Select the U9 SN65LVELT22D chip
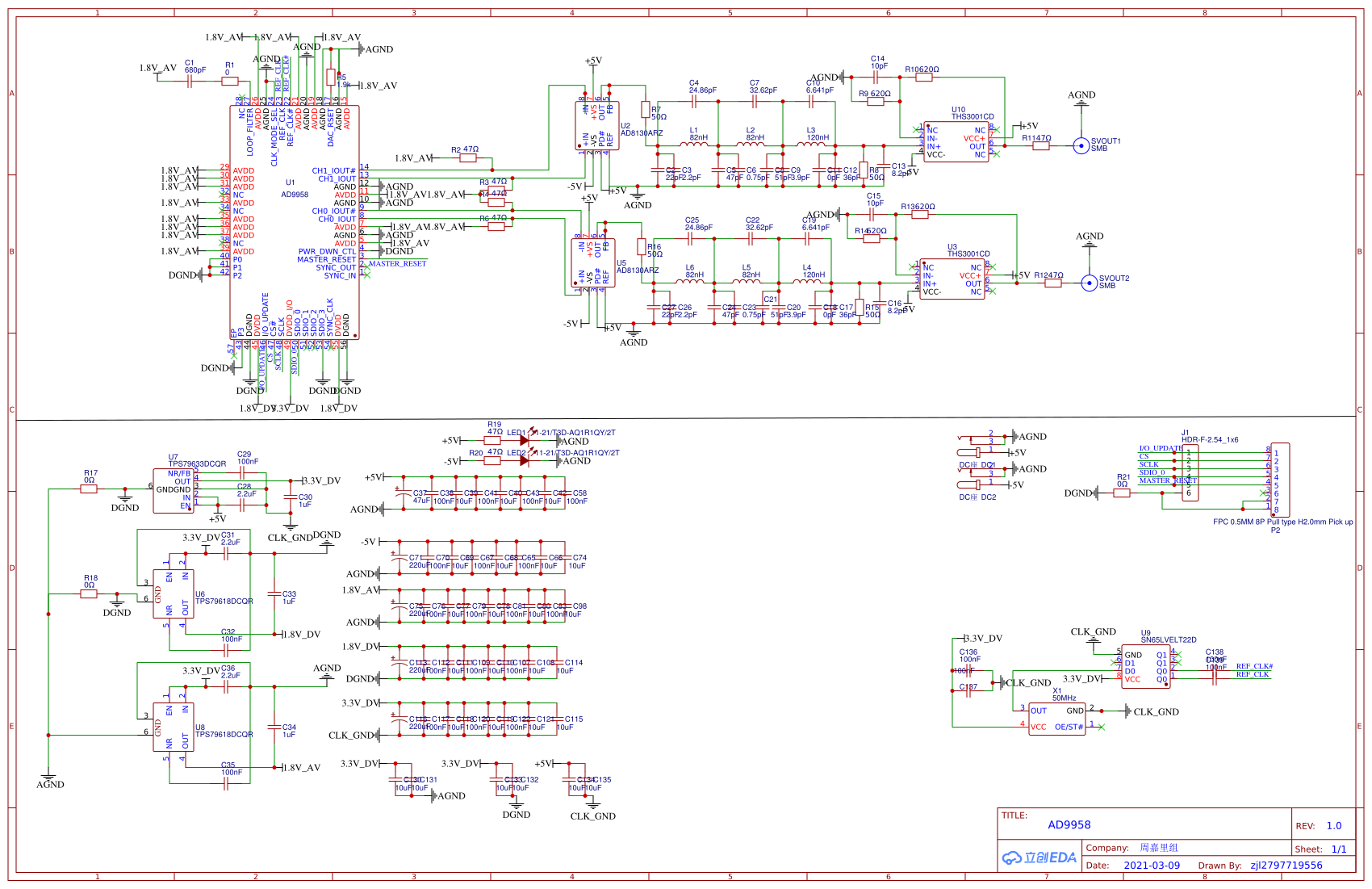Viewport: 1372px width, 889px height. [x=1145, y=667]
